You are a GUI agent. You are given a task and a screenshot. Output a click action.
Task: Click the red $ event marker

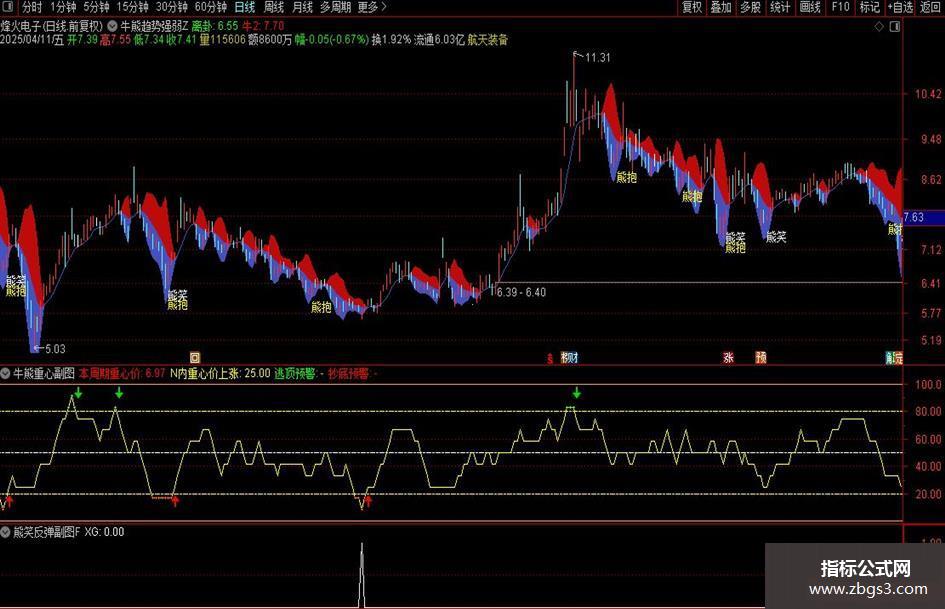pyautogui.click(x=550, y=358)
